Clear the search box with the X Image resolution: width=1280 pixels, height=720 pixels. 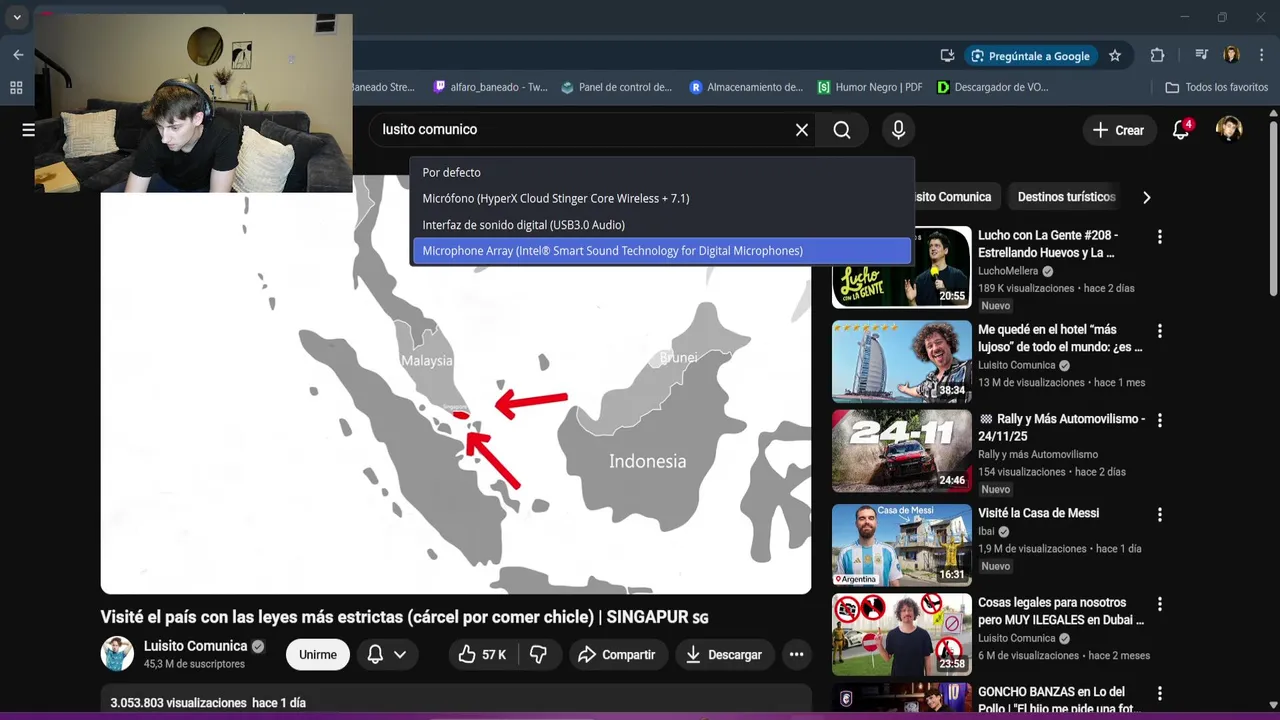[802, 130]
